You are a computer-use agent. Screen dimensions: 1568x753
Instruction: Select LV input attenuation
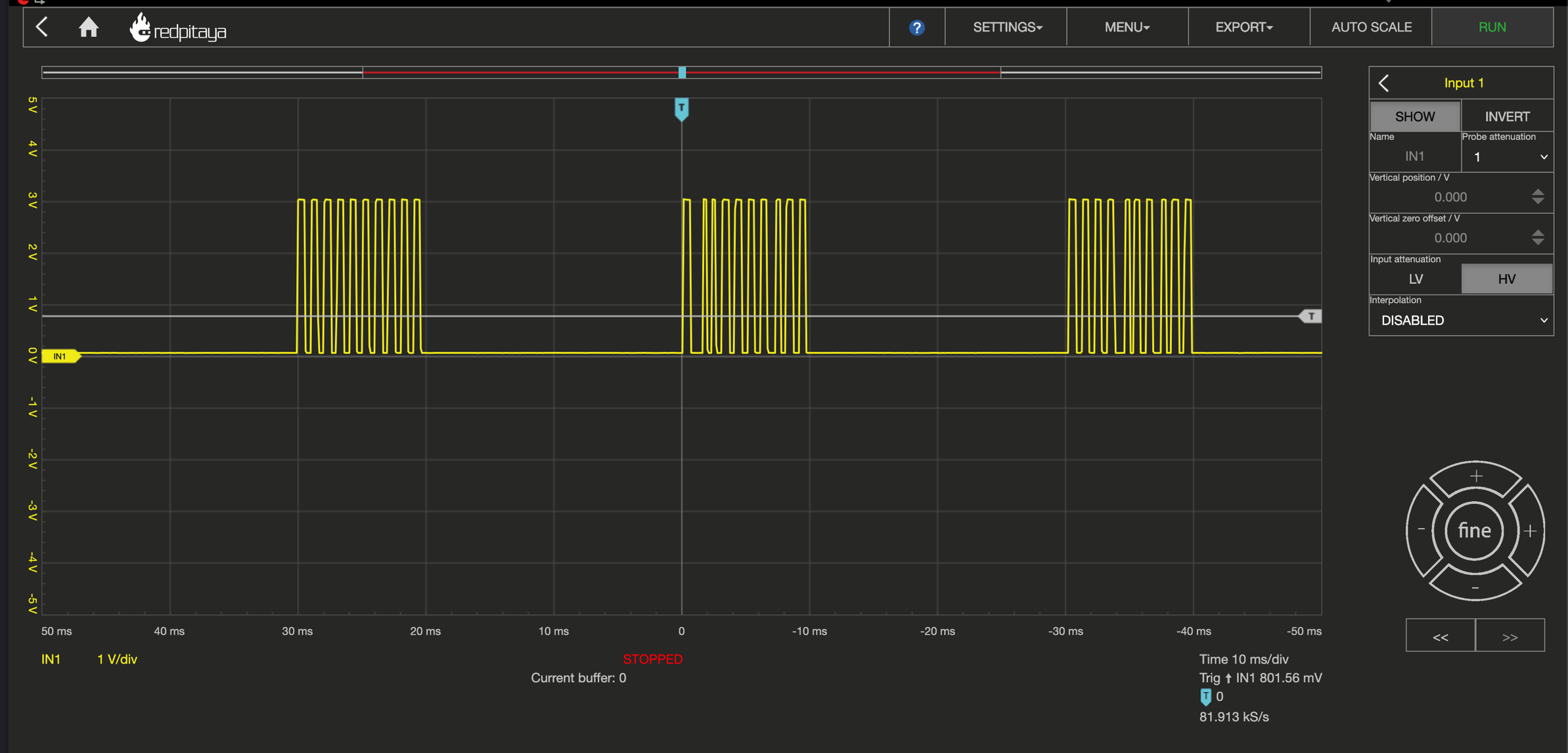(1416, 279)
